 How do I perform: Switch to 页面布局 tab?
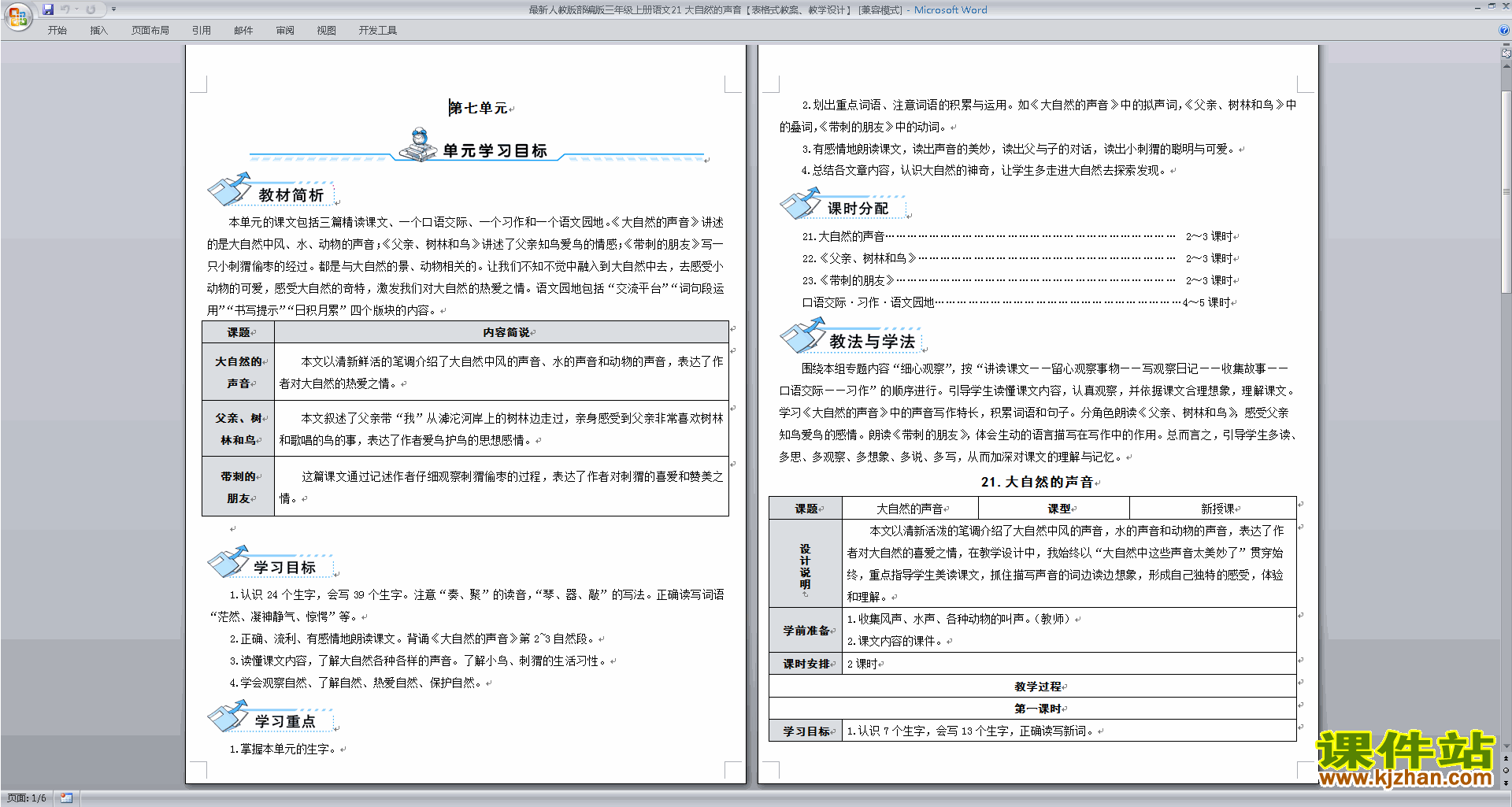click(150, 30)
